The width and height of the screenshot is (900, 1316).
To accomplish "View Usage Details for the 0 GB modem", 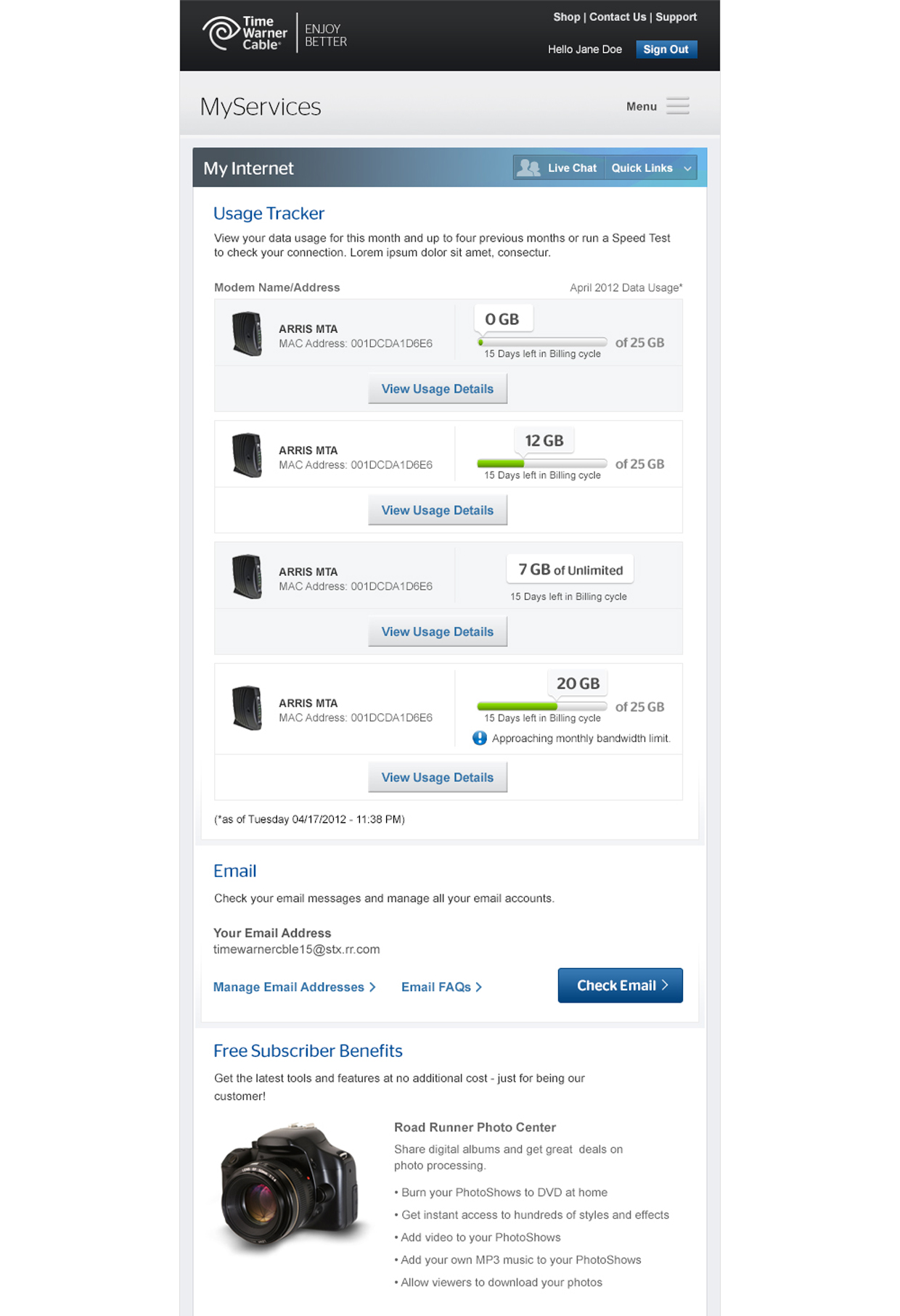I will pyautogui.click(x=438, y=389).
